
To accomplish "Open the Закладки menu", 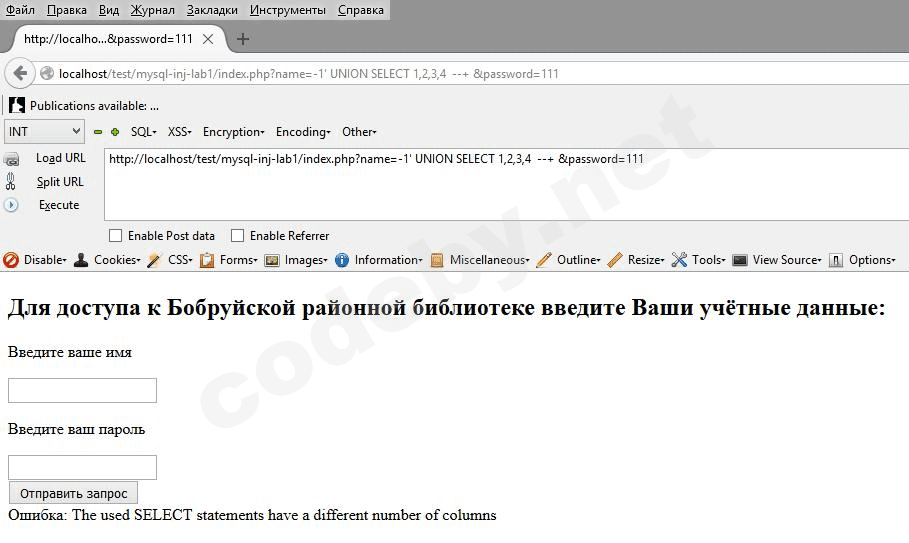I will [212, 10].
